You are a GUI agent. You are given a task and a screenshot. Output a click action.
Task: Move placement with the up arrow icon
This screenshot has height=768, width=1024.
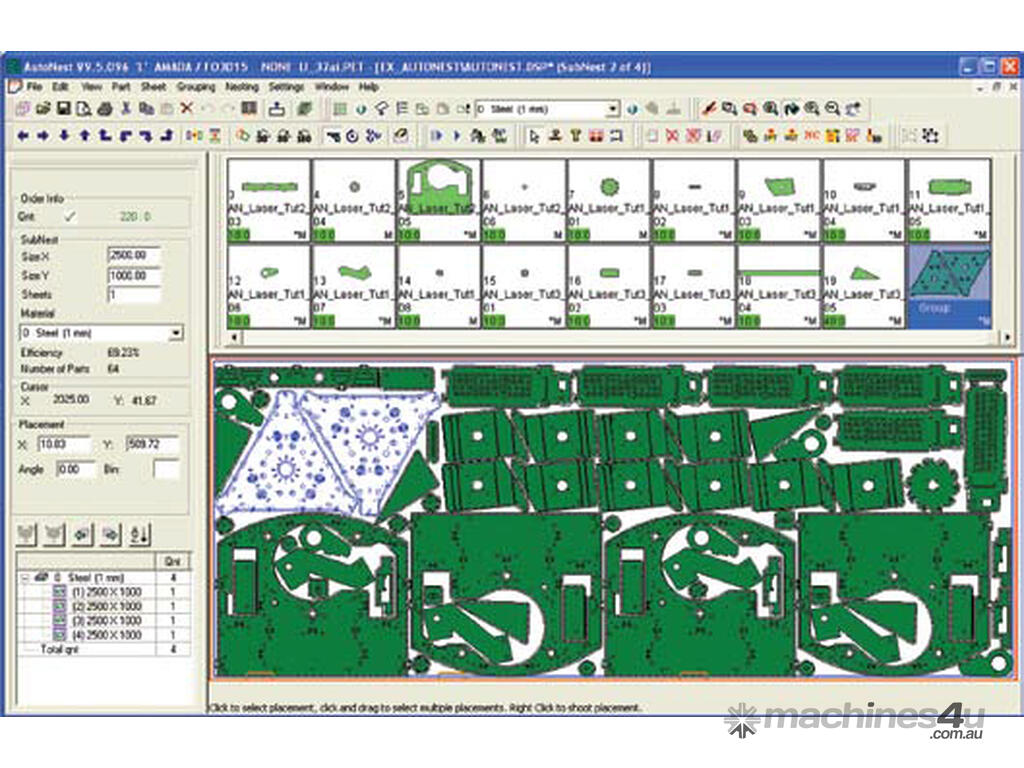click(x=84, y=135)
